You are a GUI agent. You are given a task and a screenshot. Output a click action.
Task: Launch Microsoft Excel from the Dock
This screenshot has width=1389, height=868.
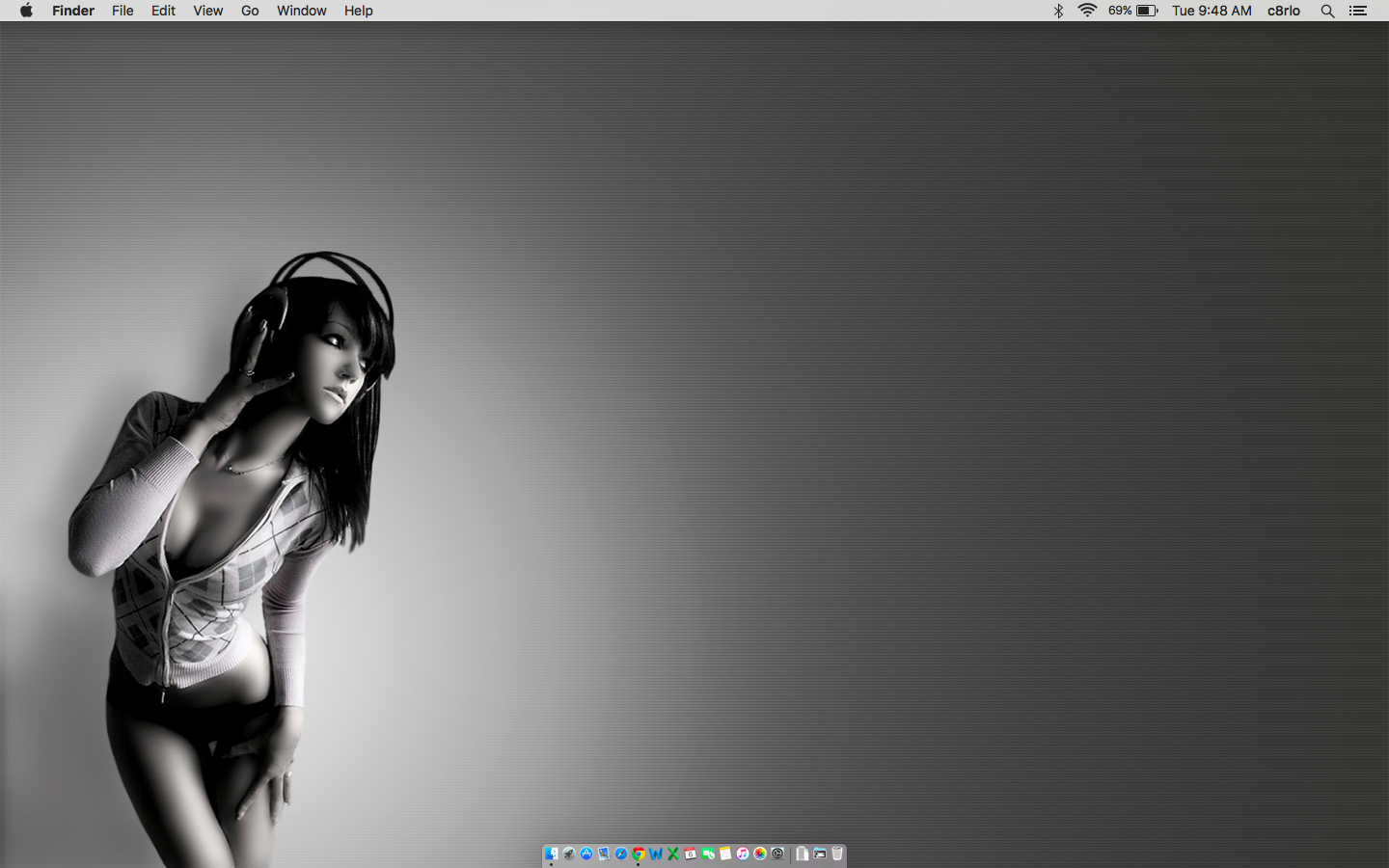coord(673,854)
